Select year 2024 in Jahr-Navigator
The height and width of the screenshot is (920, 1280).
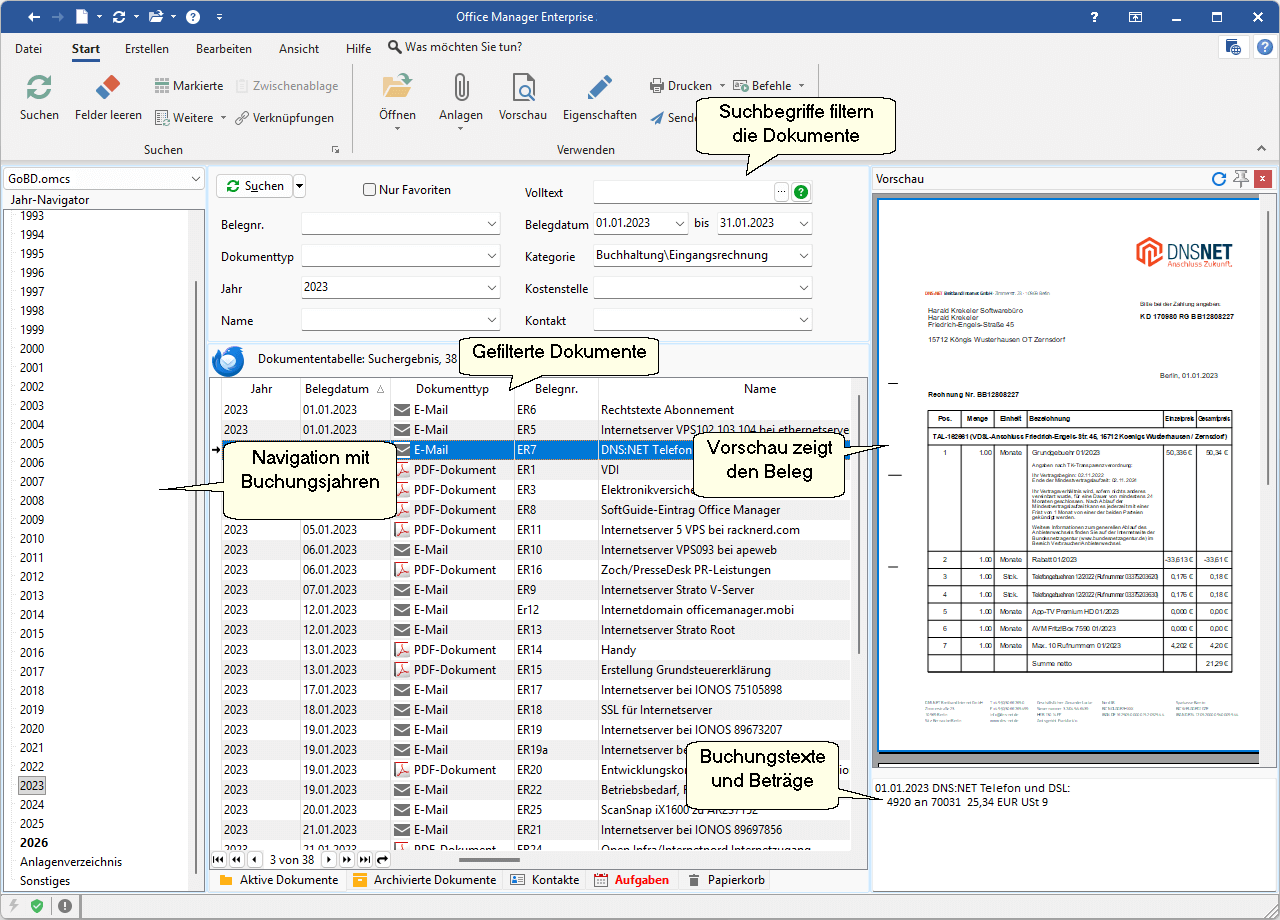[x=32, y=805]
